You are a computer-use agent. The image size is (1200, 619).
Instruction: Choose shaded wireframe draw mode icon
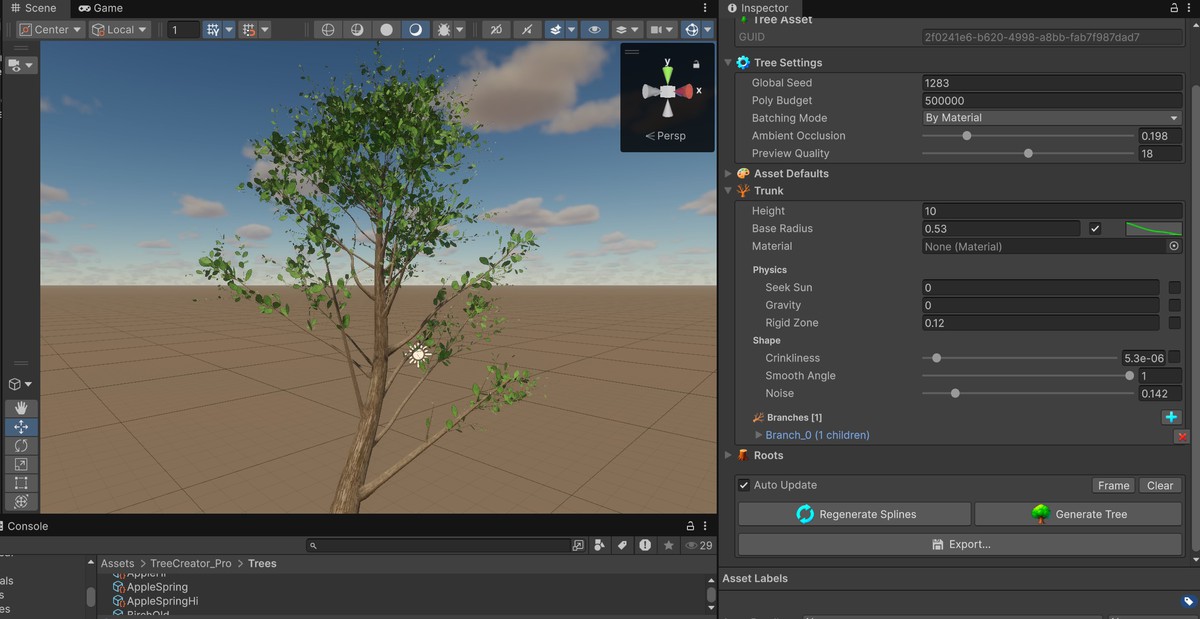tap(357, 30)
